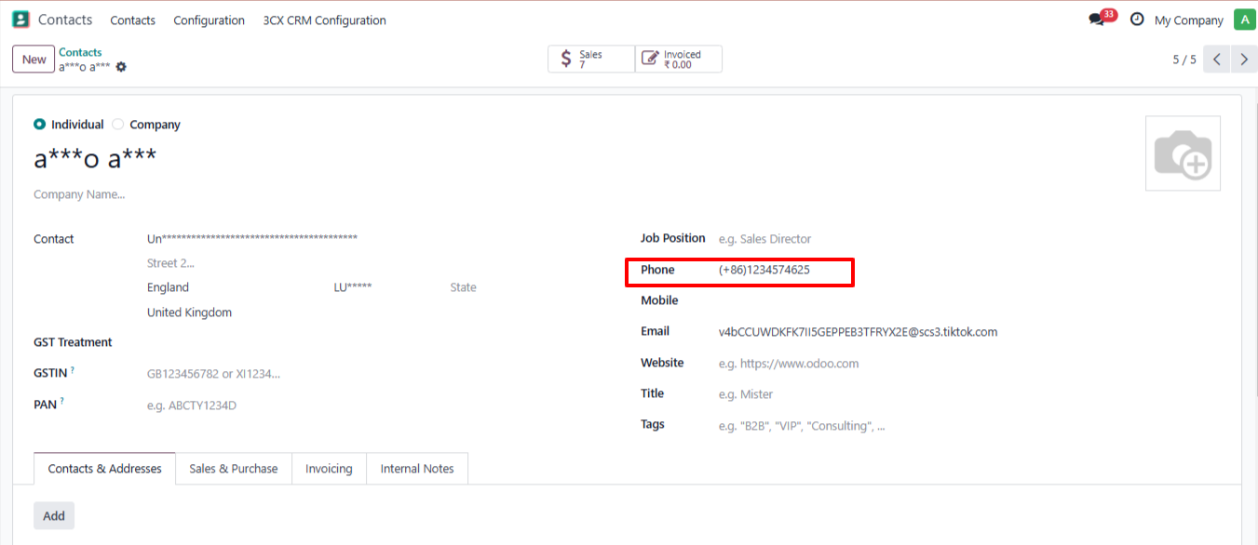Select the Individual radio button
The width and height of the screenshot is (1258, 545).
[39, 125]
